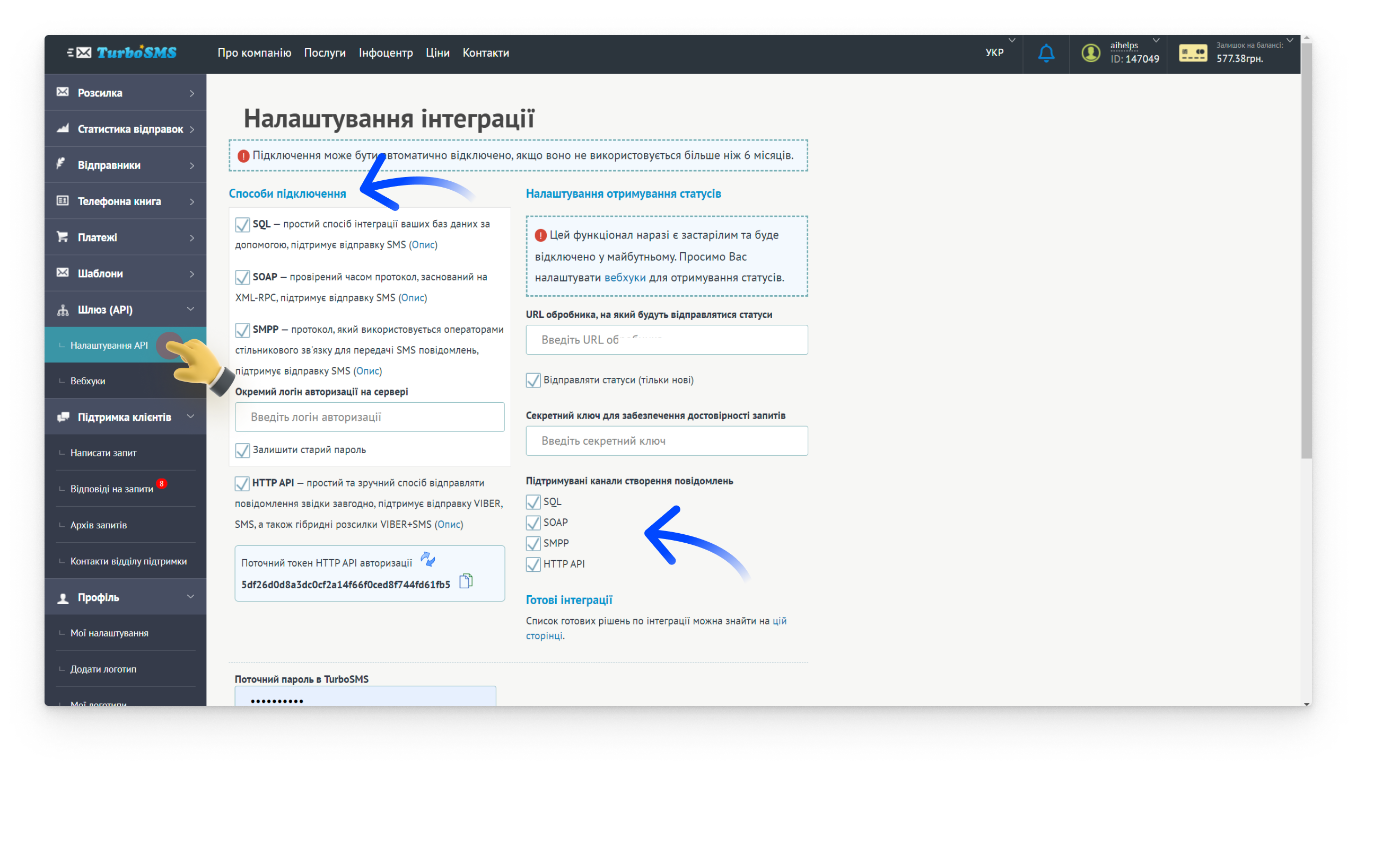Image resolution: width=1400 pixels, height=848 pixels.
Task: Toggle SMPP supported channel checkbox
Action: coord(533,544)
